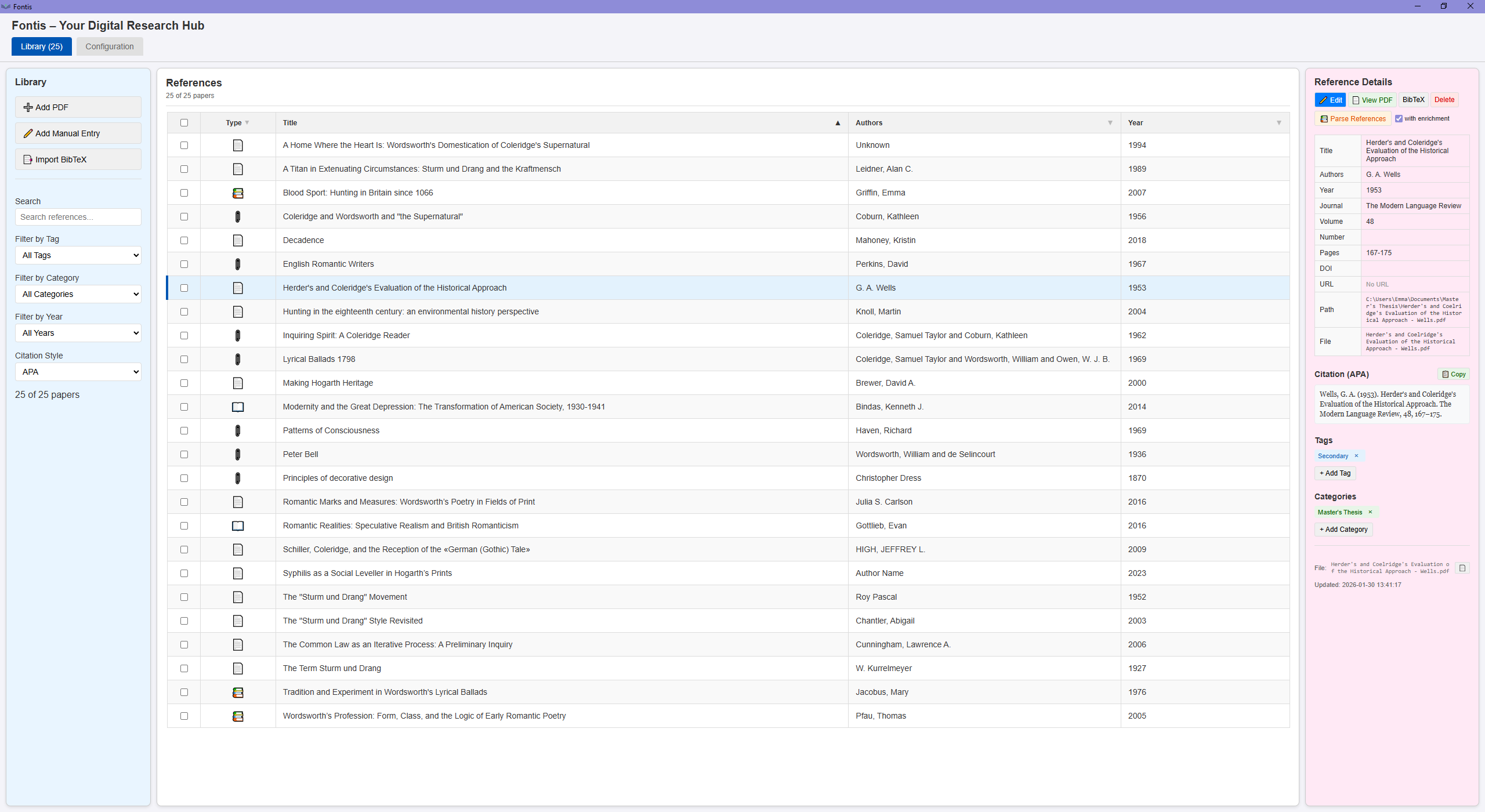Remove the Secondary tag
The image size is (1485, 812).
pyautogui.click(x=1357, y=456)
